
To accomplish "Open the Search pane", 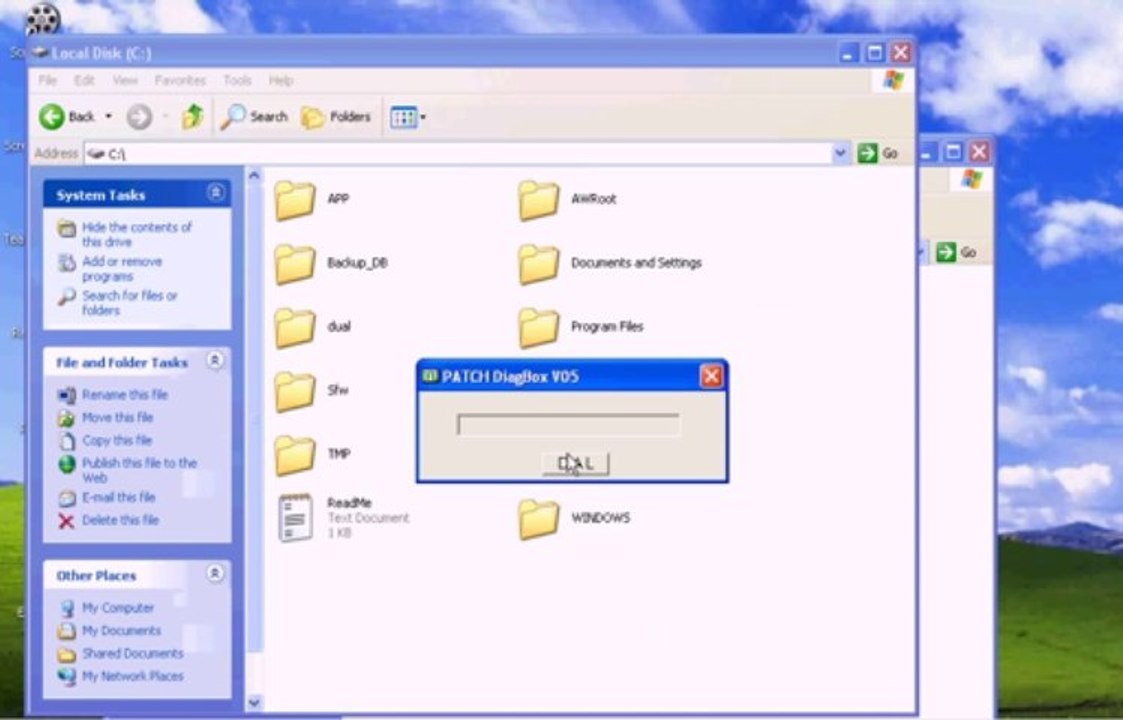I will point(254,116).
